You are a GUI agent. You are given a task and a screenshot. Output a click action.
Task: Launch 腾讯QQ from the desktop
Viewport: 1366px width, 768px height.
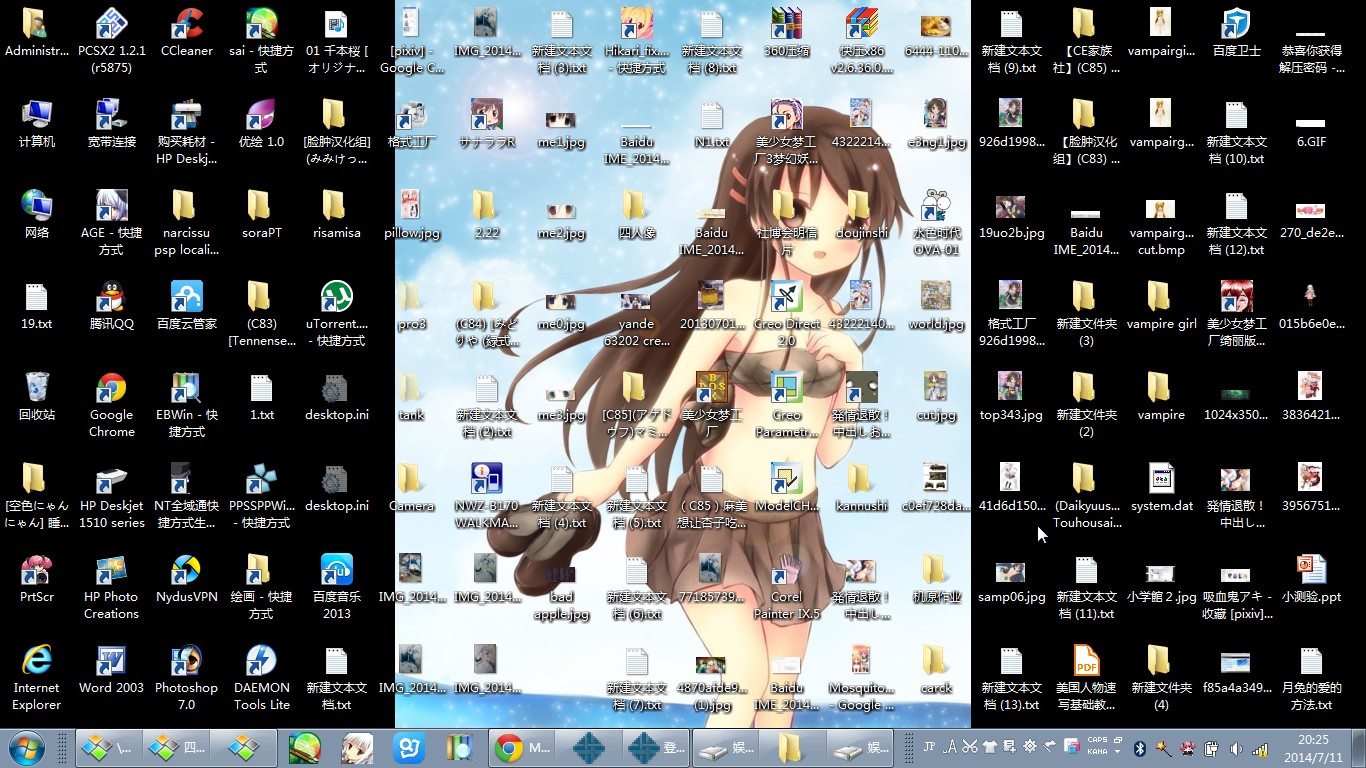coord(111,296)
